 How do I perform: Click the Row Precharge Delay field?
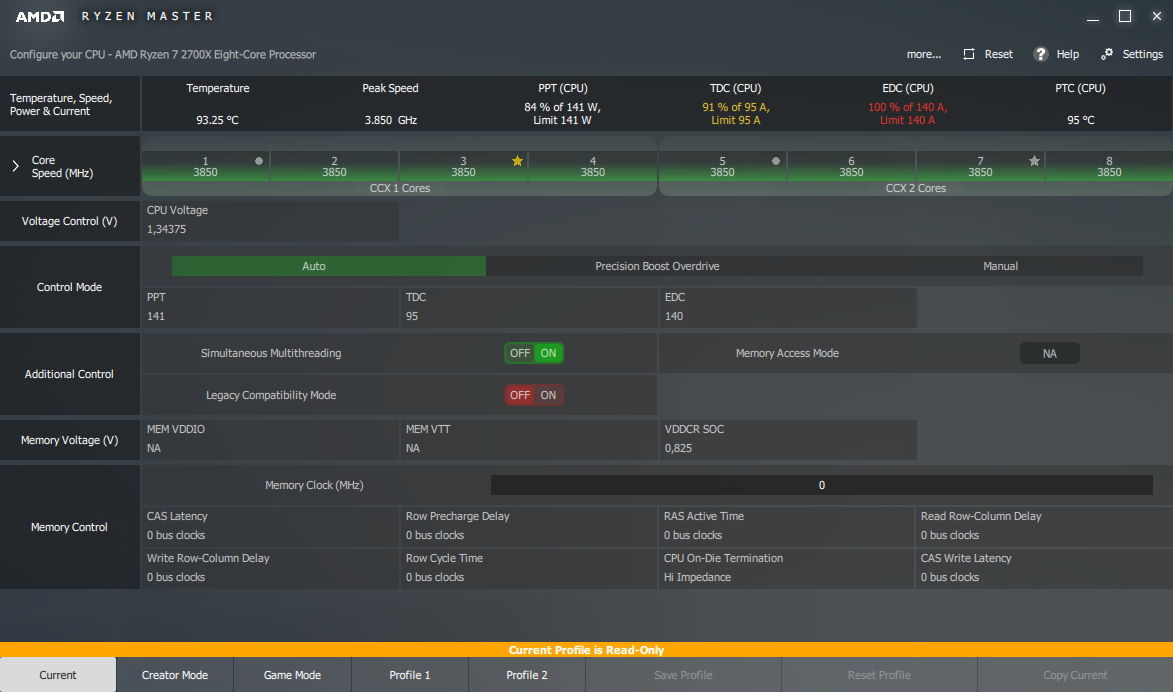[x=529, y=526]
